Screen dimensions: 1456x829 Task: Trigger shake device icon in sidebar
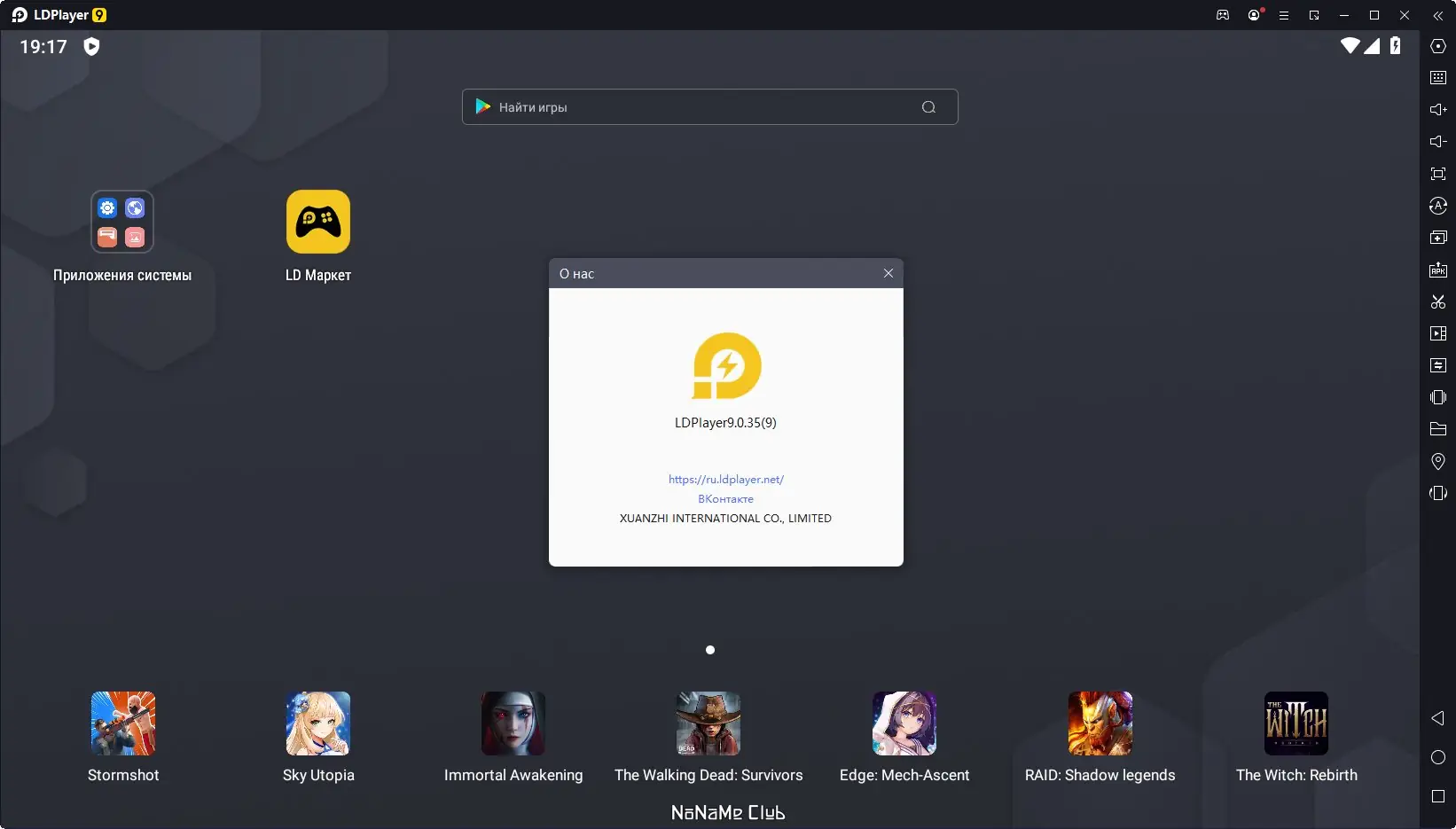[x=1438, y=397]
